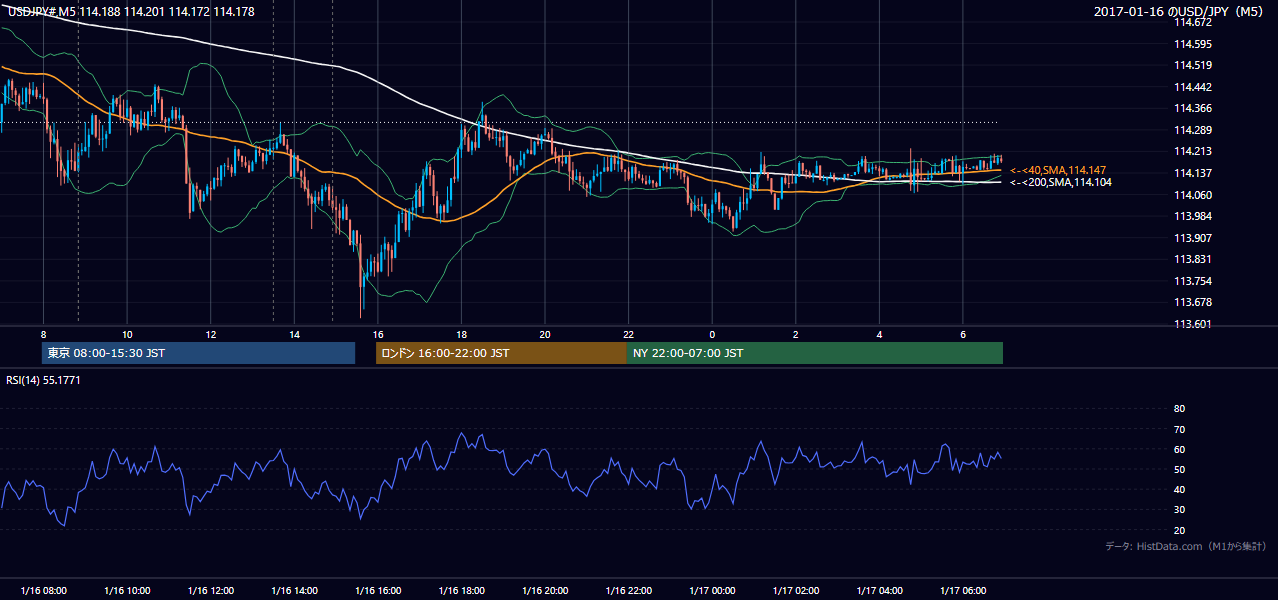Viewport: 1278px width, 600px height.
Task: Click price axis value 114.366
Action: pos(1192,108)
